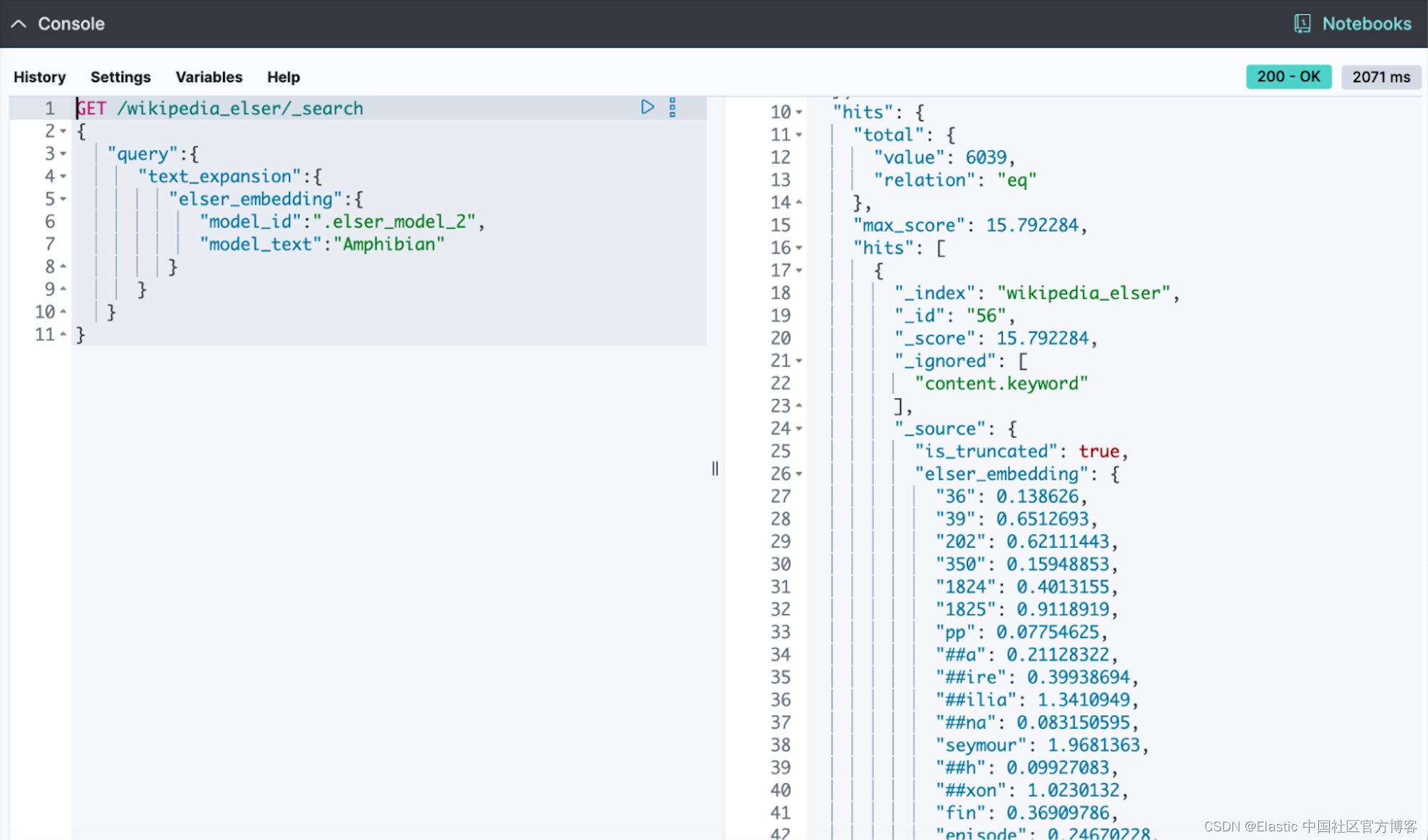The image size is (1428, 840).
Task: Collapse the Console panel chevron
Action: coord(19,24)
